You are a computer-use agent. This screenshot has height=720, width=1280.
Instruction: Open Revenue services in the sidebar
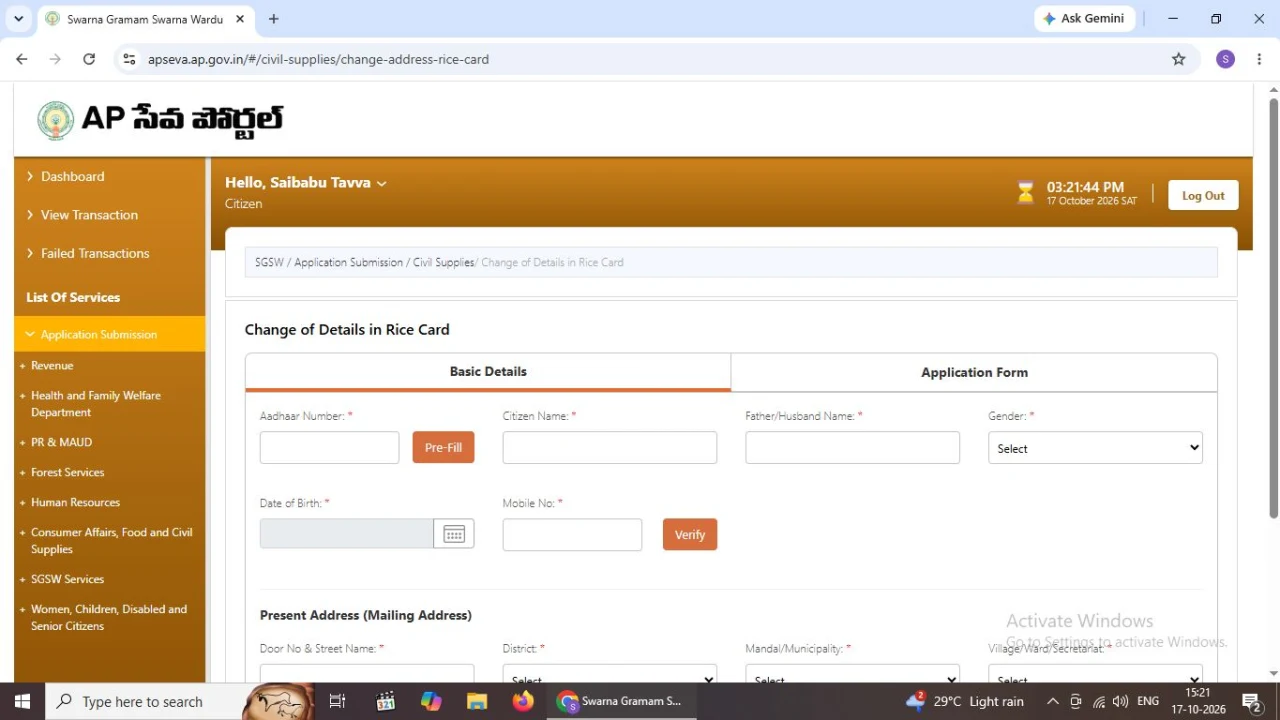pyautogui.click(x=52, y=365)
